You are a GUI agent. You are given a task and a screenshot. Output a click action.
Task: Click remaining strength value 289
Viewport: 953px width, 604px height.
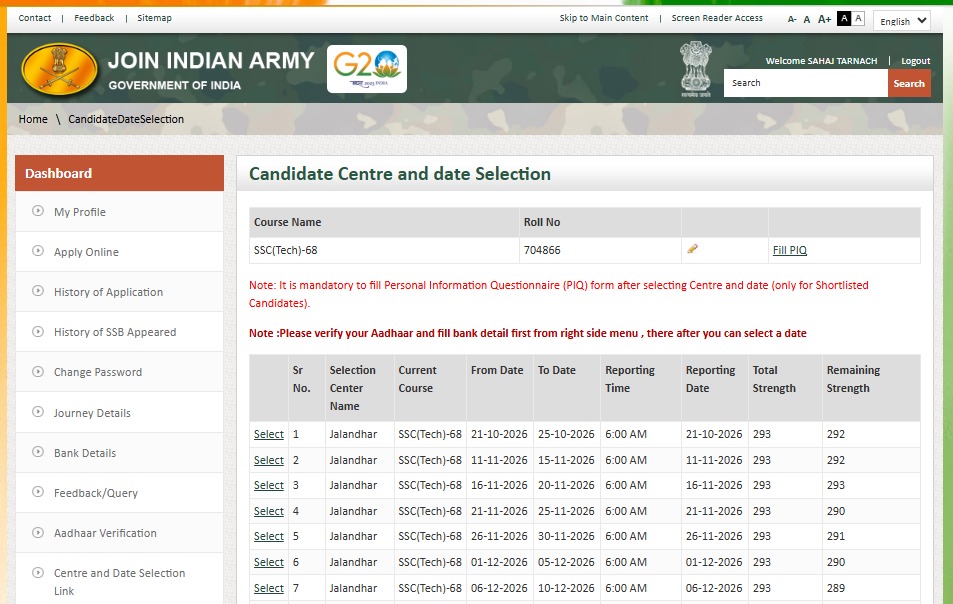[836, 588]
